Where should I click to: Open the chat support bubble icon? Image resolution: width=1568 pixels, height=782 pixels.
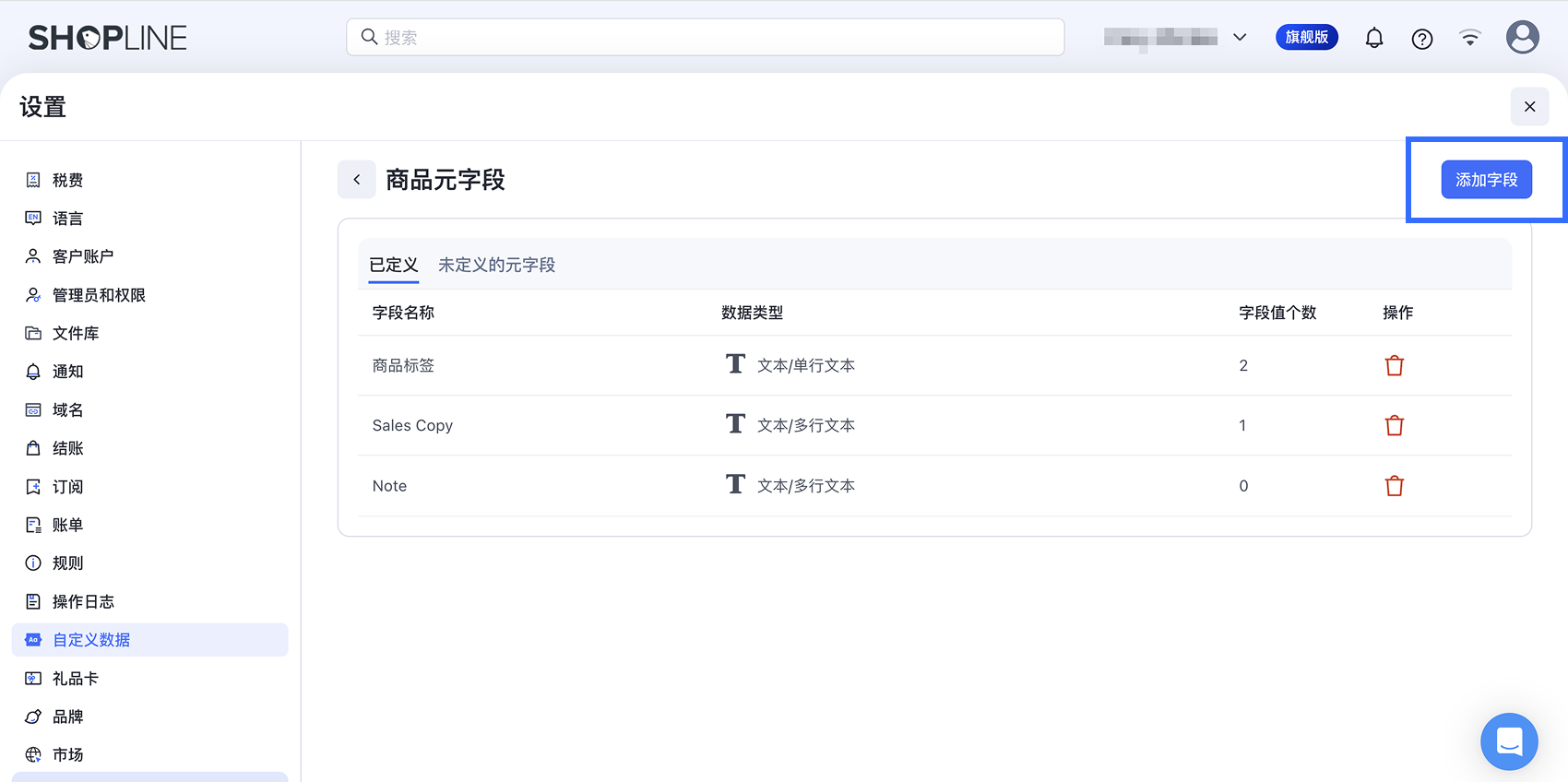[1509, 741]
